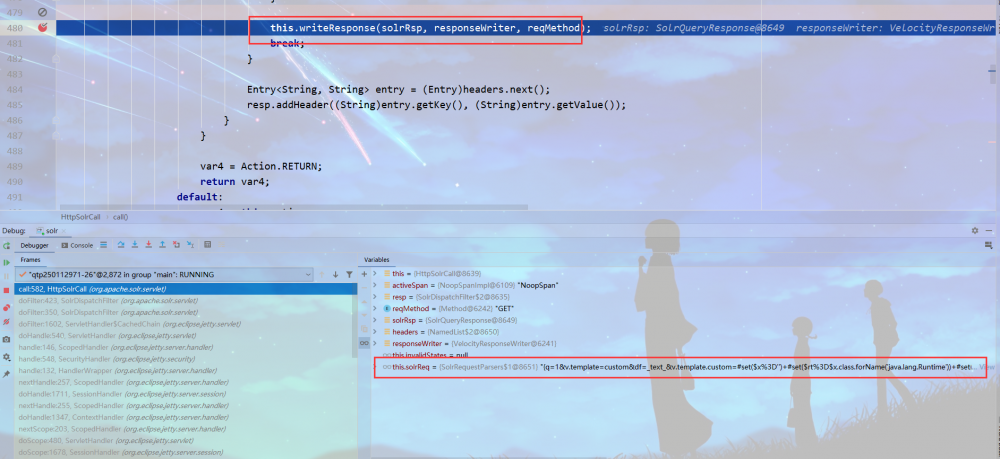This screenshot has width=1000, height=459.
Task: Click the frames list vertical scrollbar
Action: tap(355, 322)
